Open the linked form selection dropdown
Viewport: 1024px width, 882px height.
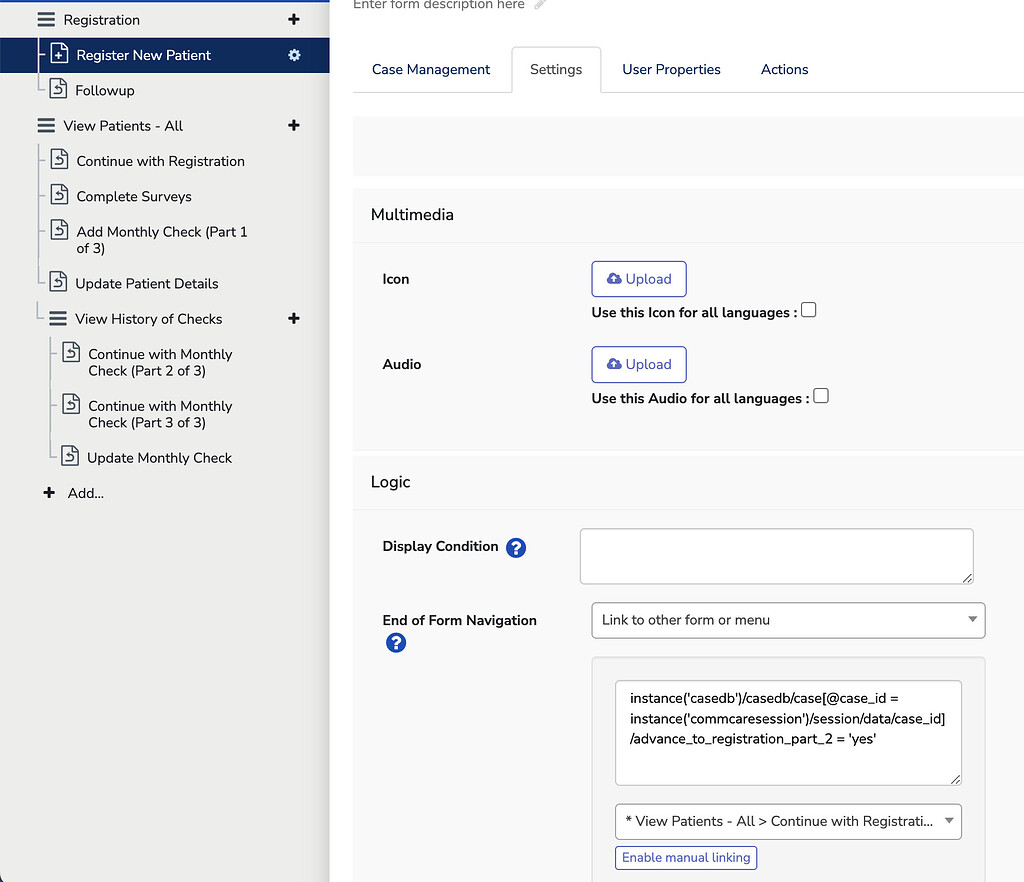click(x=788, y=821)
